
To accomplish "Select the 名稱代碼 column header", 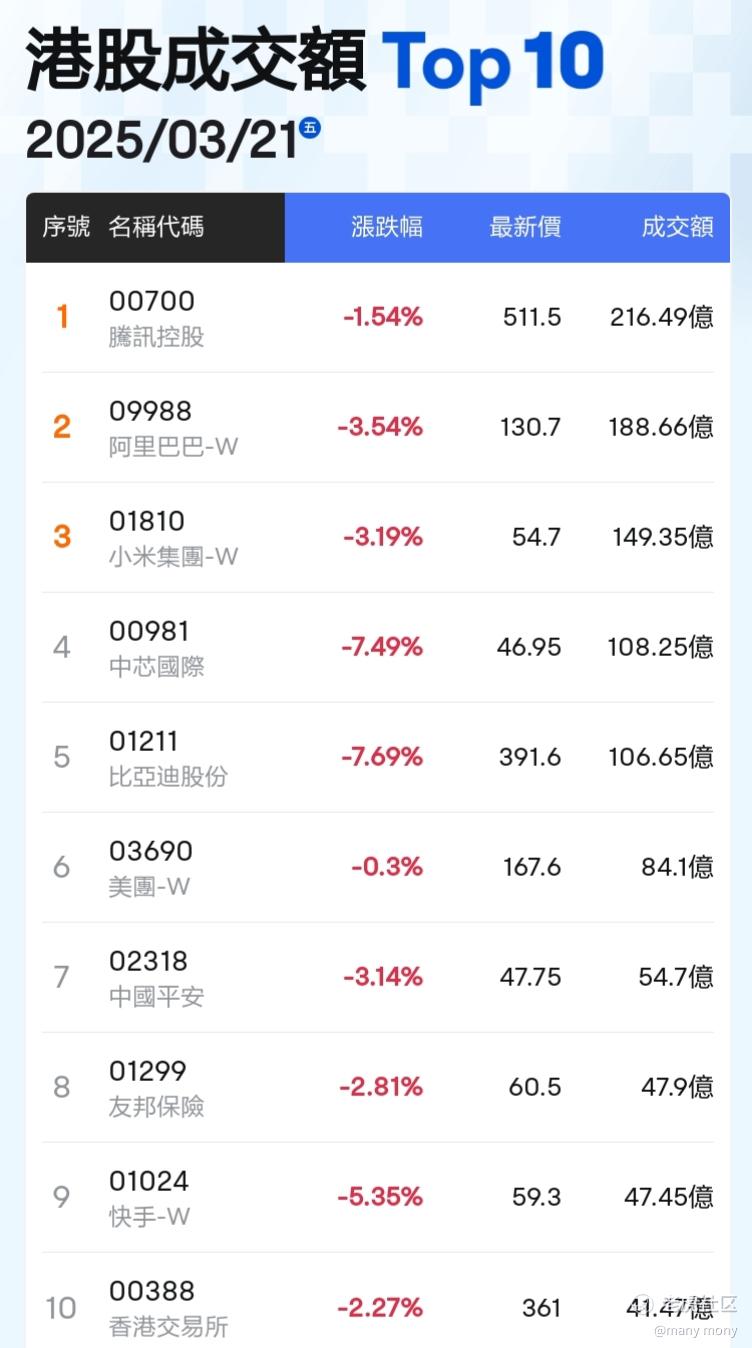I will click(x=156, y=227).
